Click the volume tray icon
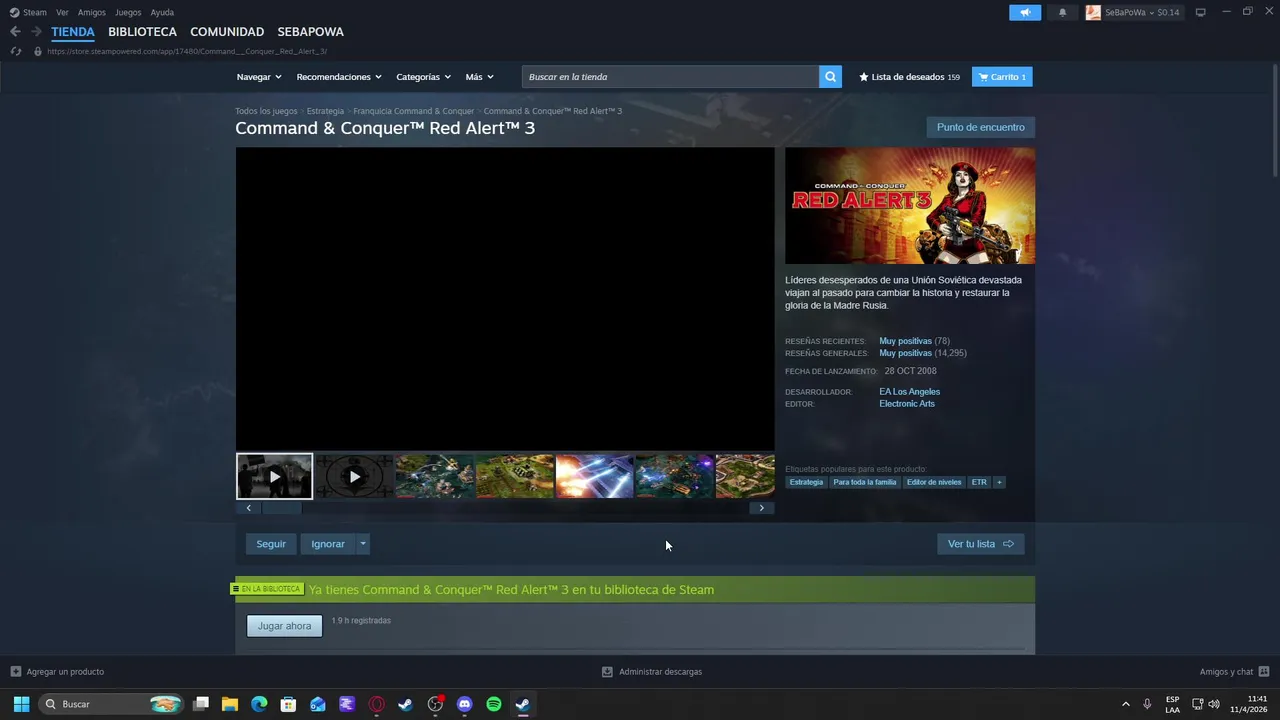 (1214, 704)
